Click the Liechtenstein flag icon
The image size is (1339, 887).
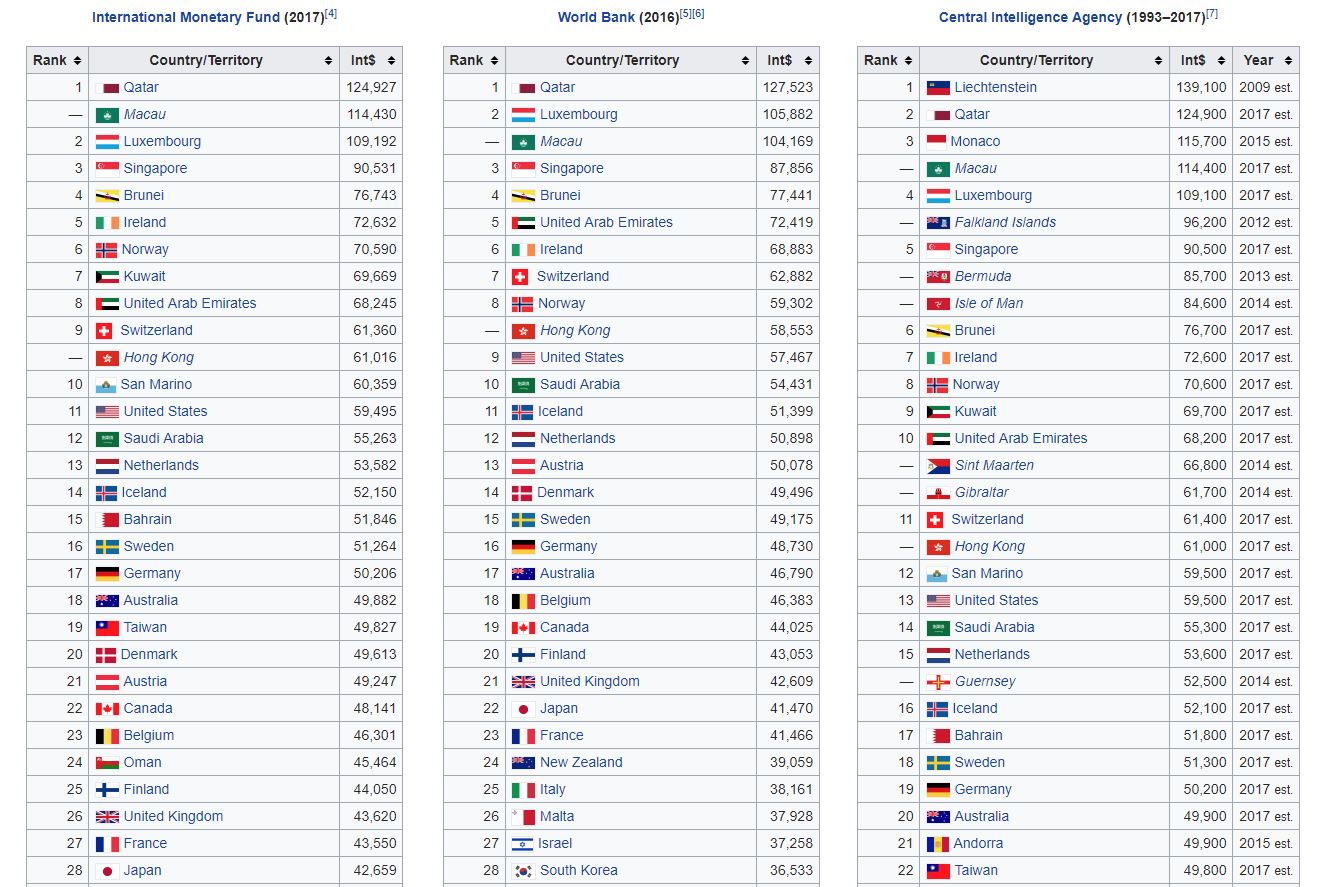coord(938,88)
